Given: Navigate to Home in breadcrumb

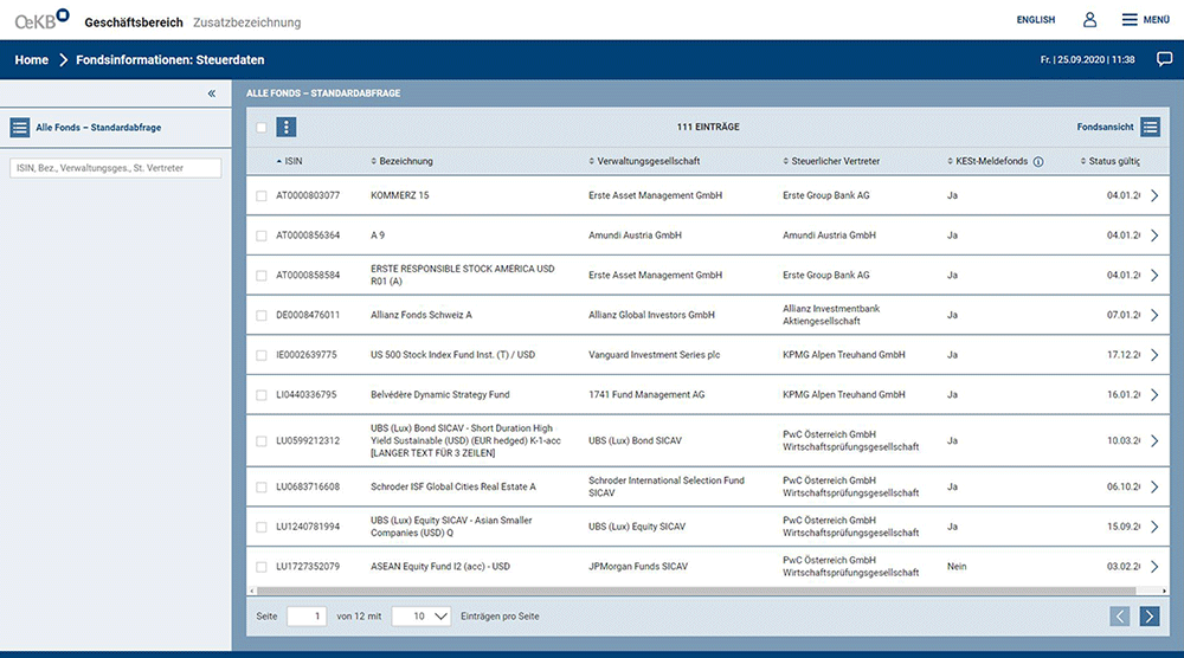Looking at the screenshot, I should (x=31, y=60).
